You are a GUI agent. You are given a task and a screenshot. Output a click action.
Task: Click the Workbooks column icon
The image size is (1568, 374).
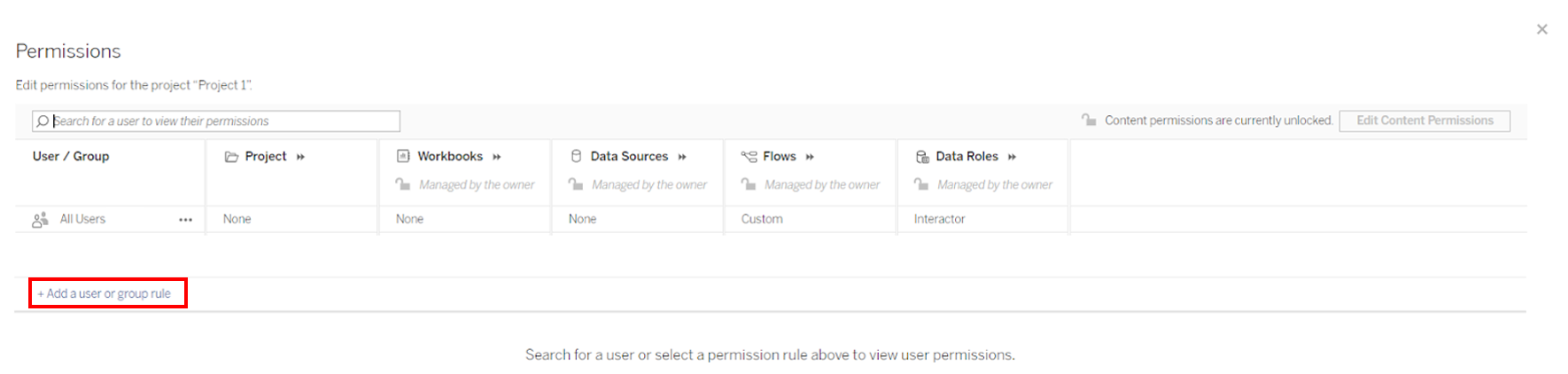[x=403, y=156]
